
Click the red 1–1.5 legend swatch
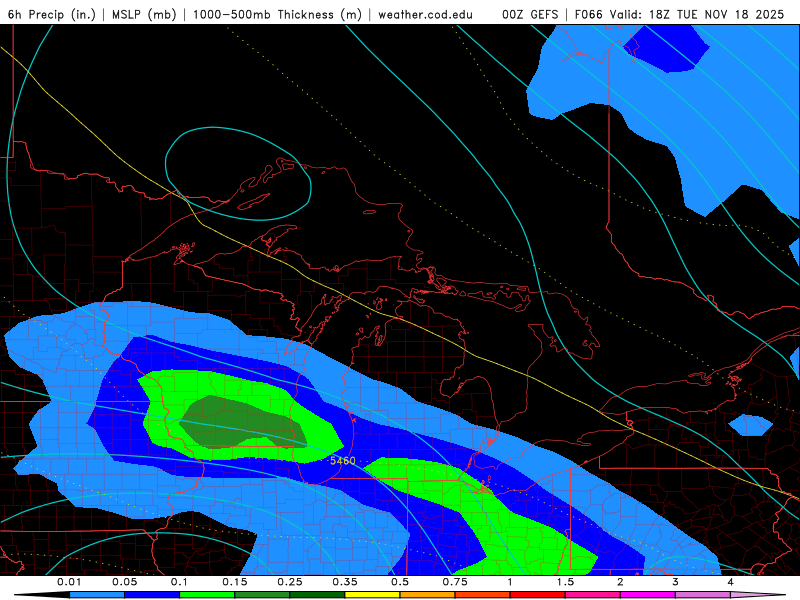tap(538, 595)
